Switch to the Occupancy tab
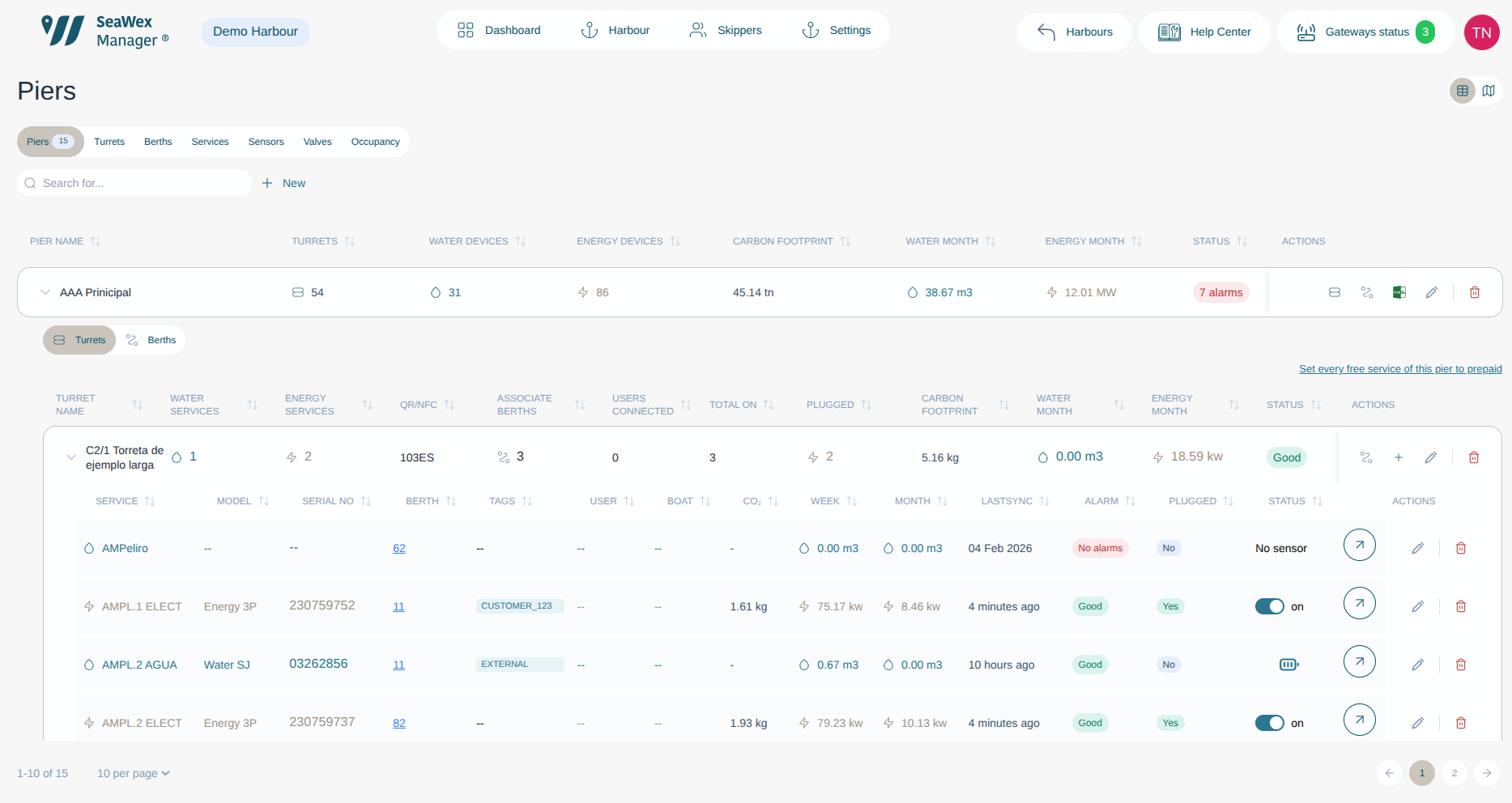 376,142
